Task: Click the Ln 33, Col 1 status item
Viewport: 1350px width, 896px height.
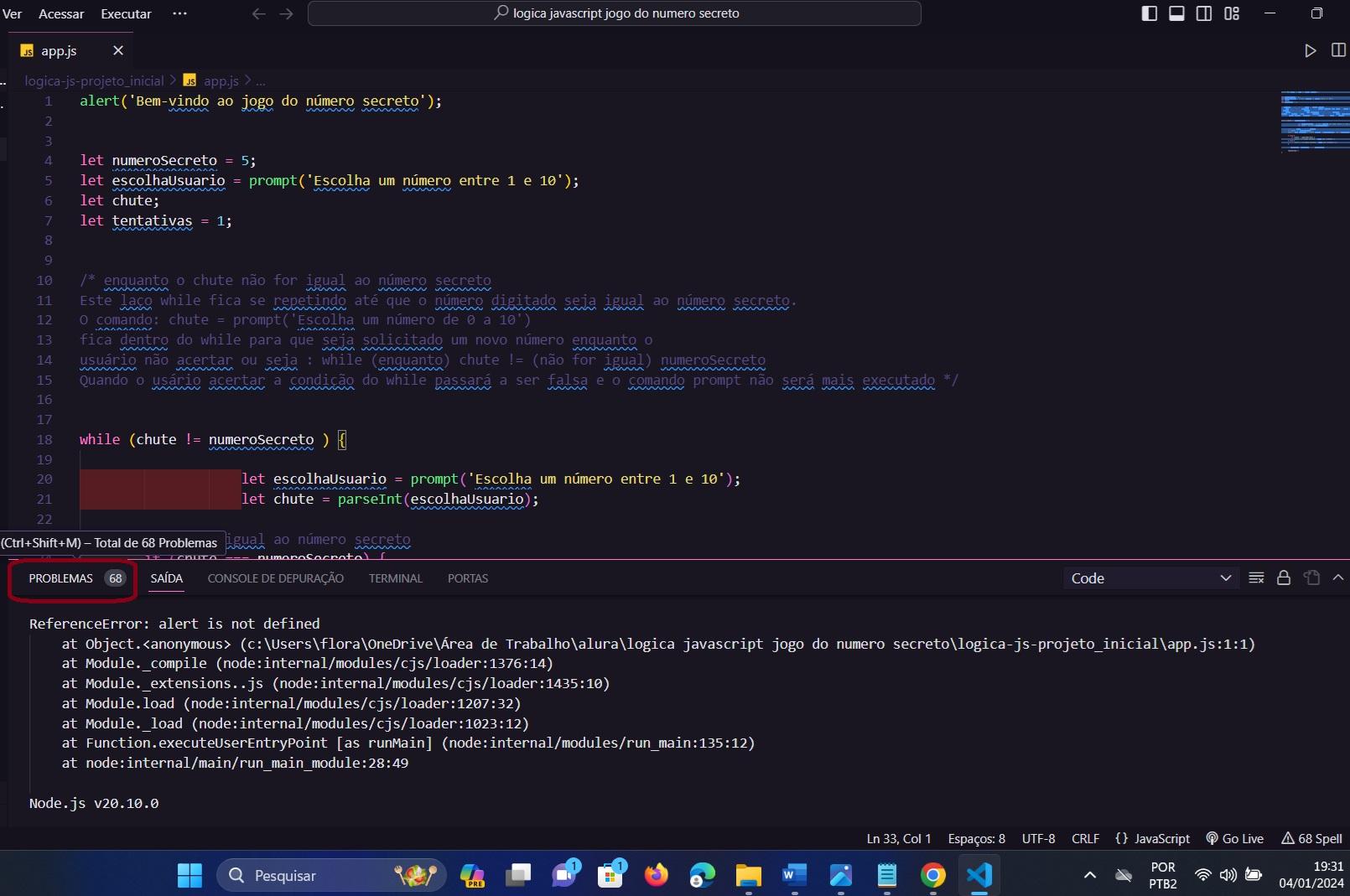Action: 899,839
